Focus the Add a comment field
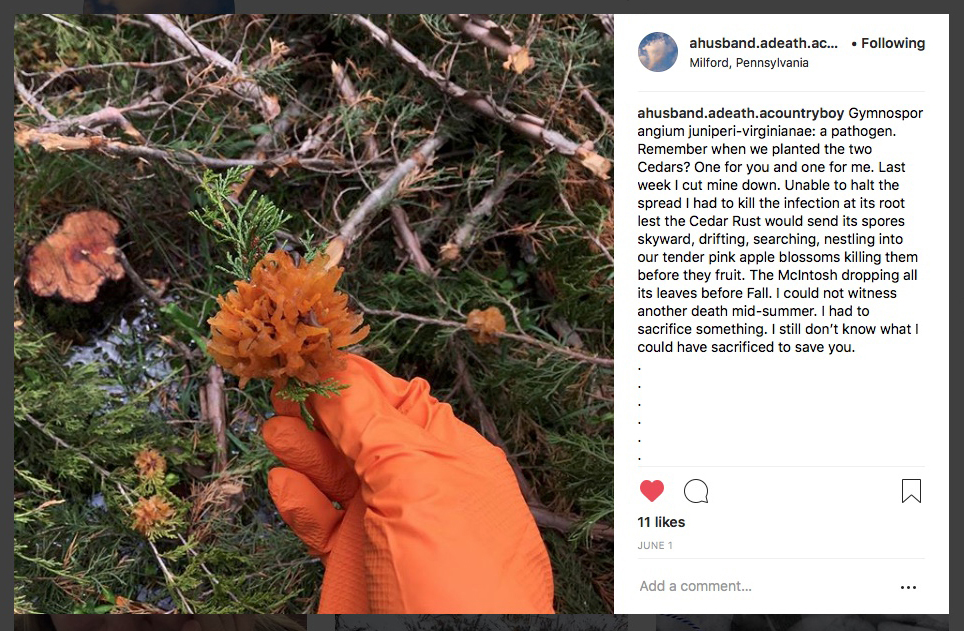The width and height of the screenshot is (964, 631). click(762, 586)
